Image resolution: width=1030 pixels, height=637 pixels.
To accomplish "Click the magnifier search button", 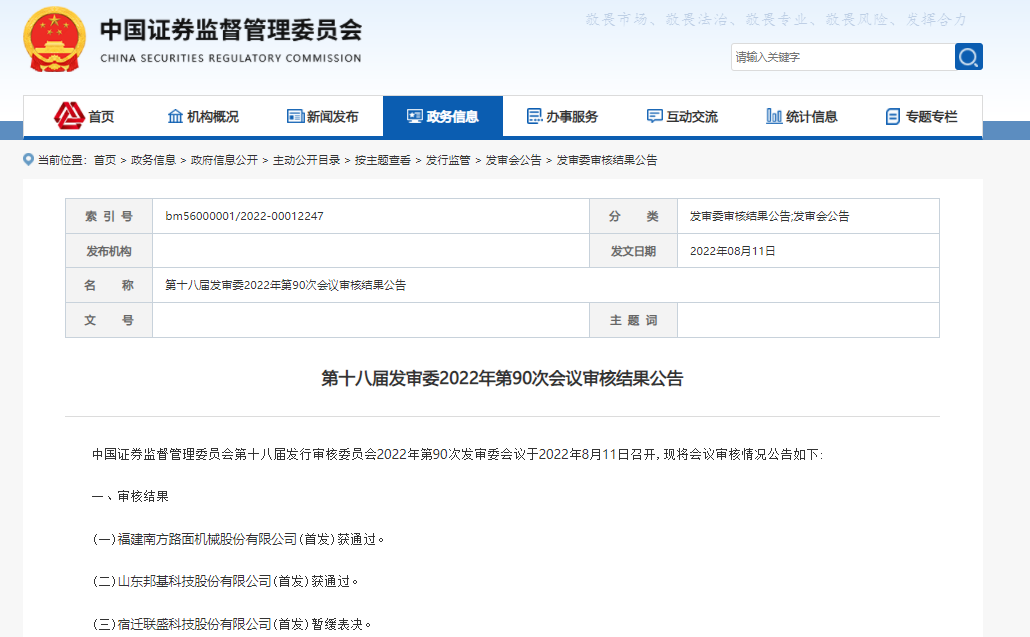I will pos(968,57).
